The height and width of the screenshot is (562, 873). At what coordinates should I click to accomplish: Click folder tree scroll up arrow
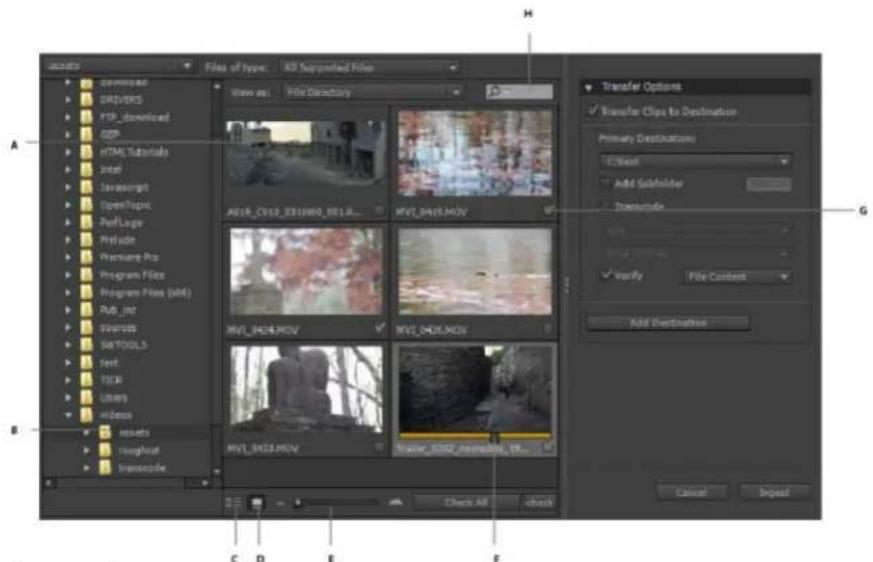tap(217, 86)
